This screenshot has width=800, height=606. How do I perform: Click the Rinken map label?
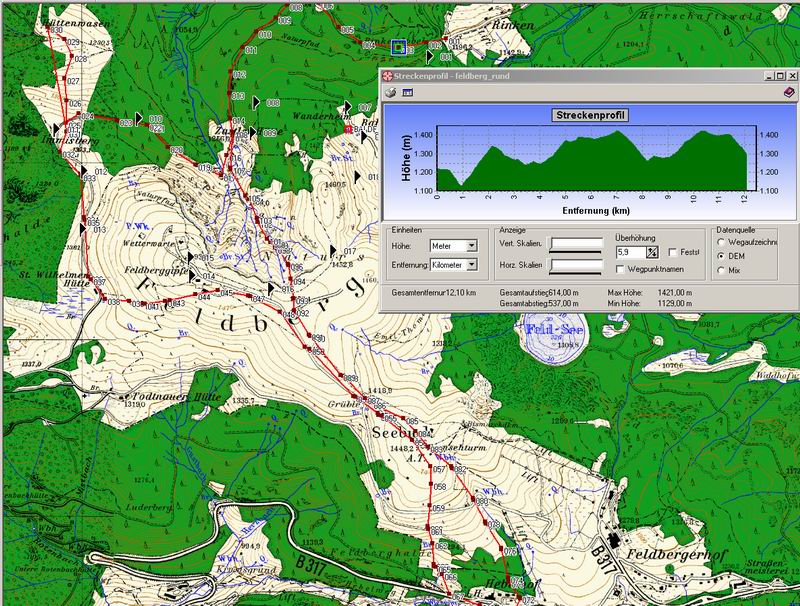[513, 25]
